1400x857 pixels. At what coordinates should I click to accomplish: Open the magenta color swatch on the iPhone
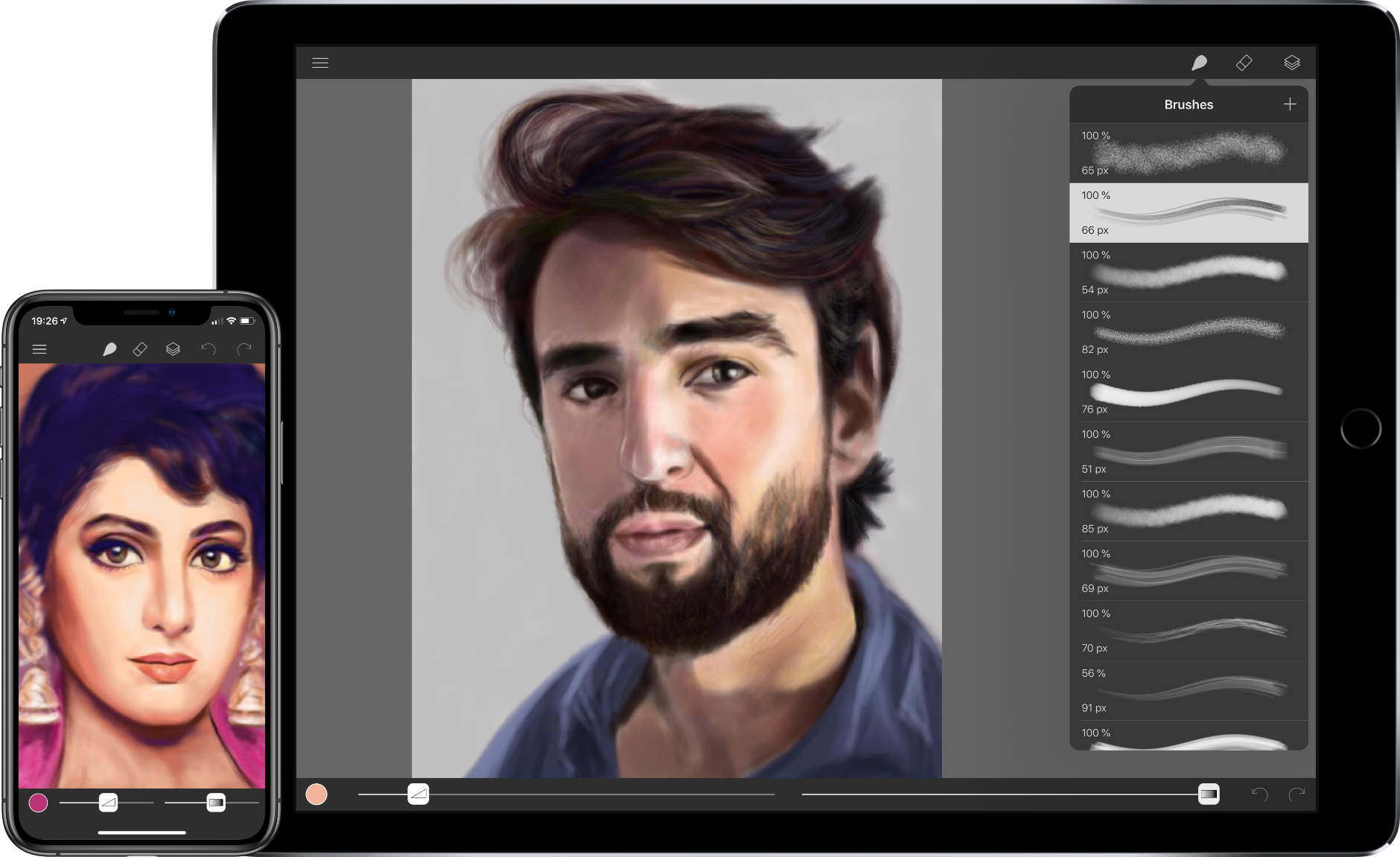tap(38, 803)
